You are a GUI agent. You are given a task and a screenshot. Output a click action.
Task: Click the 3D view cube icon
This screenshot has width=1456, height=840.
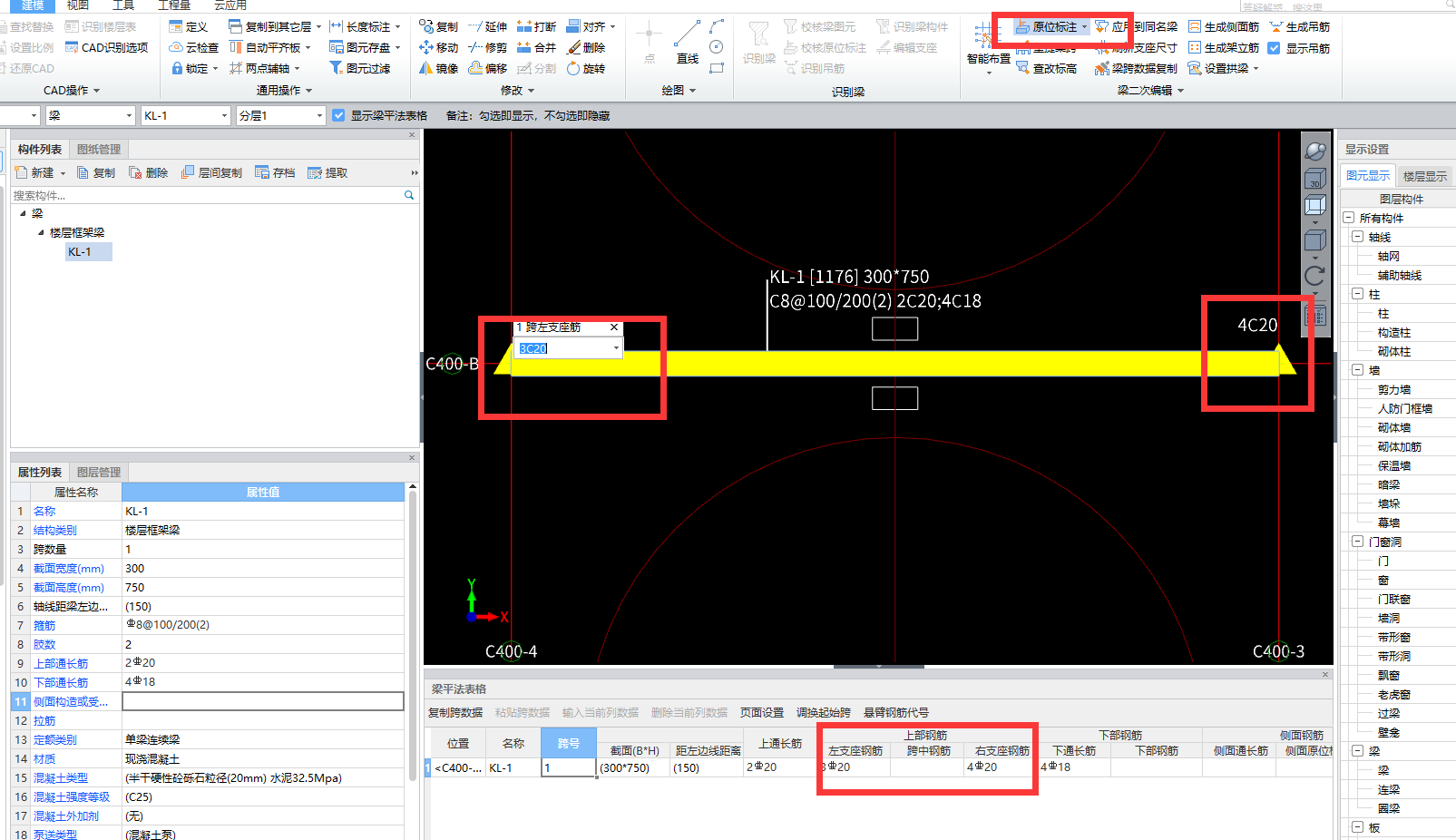coord(1314,179)
